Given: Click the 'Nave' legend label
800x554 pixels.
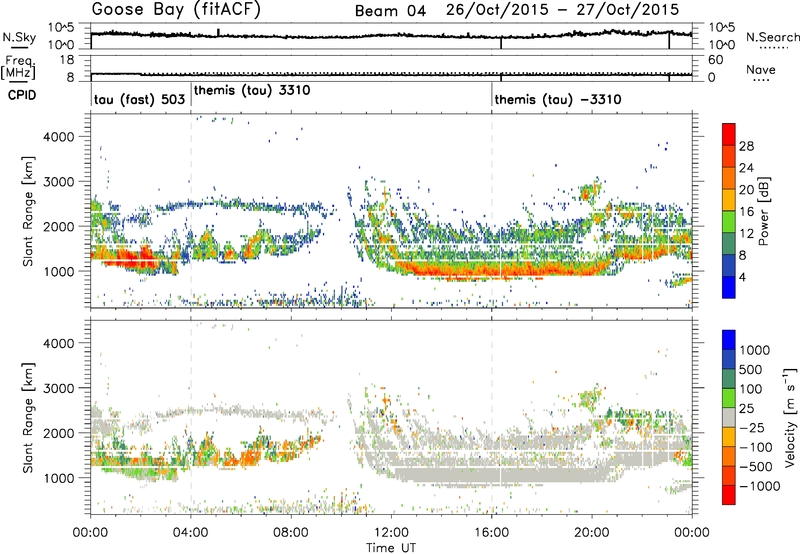Looking at the screenshot, I should point(761,69).
